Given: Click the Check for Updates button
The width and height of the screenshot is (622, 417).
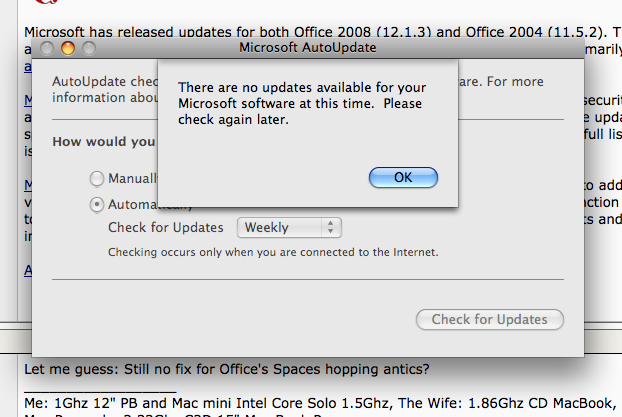Looking at the screenshot, I should coord(490,319).
